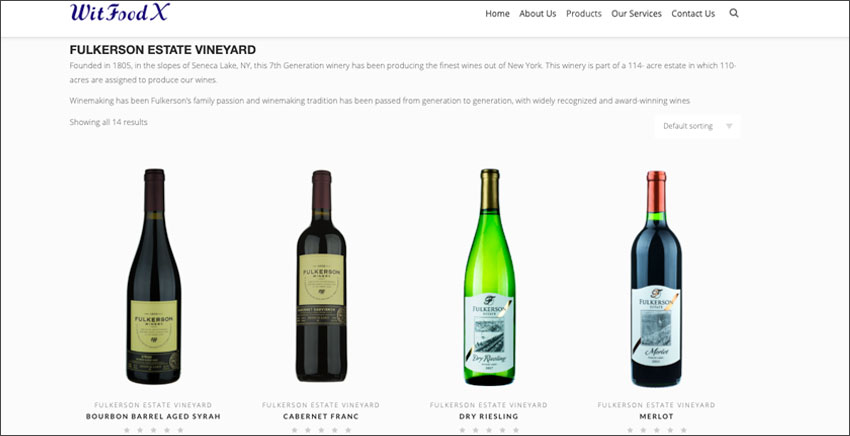The height and width of the screenshot is (436, 850).
Task: Open the search magnifier icon
Action: [x=733, y=14]
